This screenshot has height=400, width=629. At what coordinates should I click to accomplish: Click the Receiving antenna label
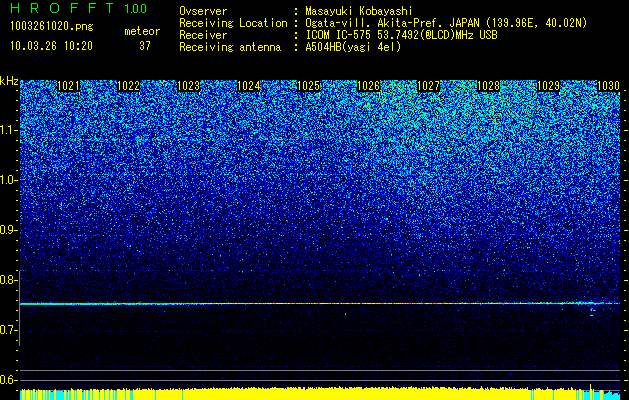pos(230,47)
